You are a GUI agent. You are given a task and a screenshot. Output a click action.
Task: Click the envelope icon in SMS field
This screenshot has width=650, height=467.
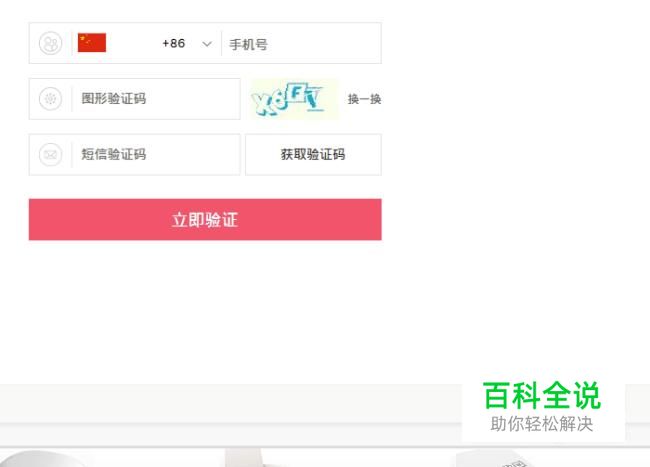[x=51, y=155]
